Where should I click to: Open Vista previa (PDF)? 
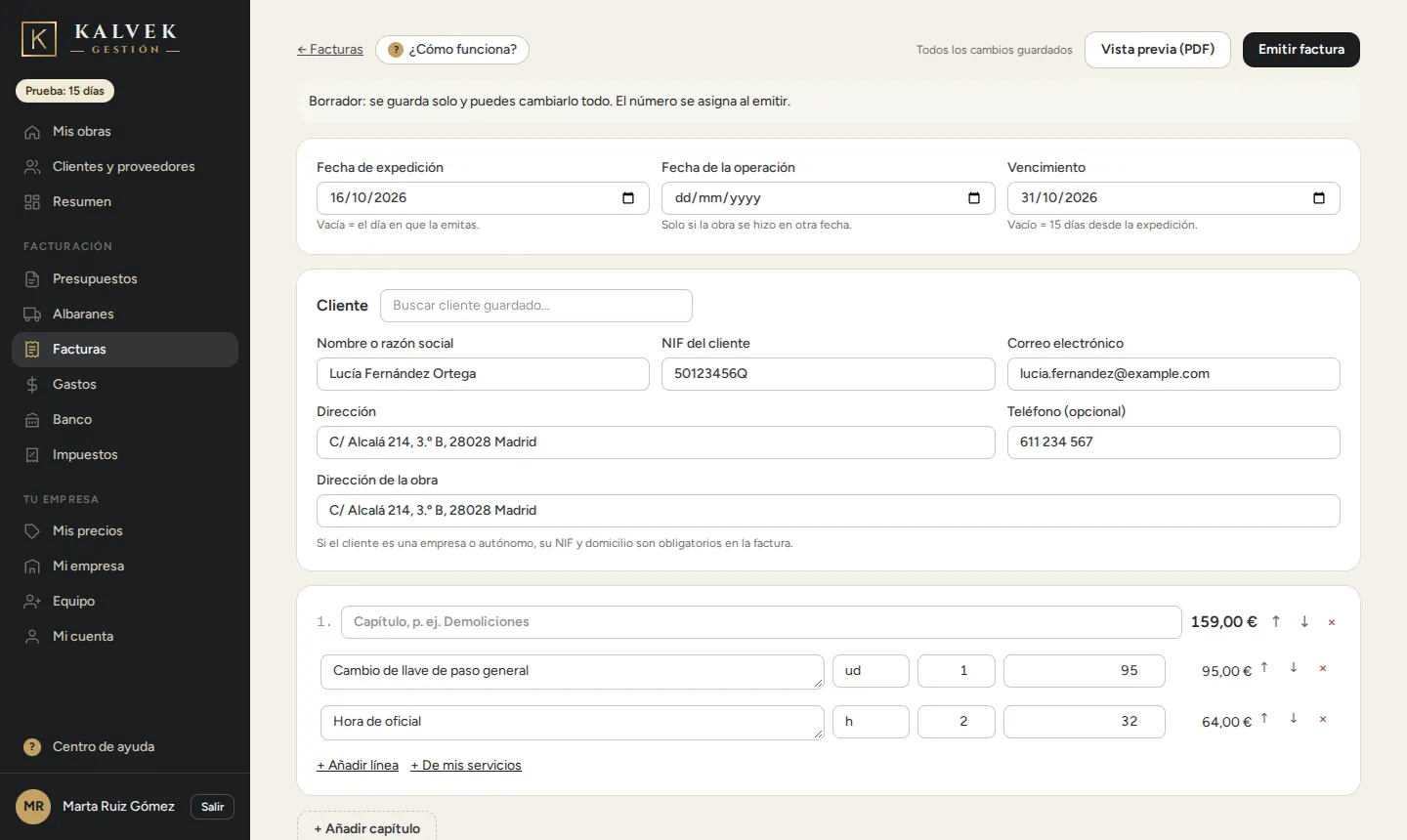[x=1158, y=50]
